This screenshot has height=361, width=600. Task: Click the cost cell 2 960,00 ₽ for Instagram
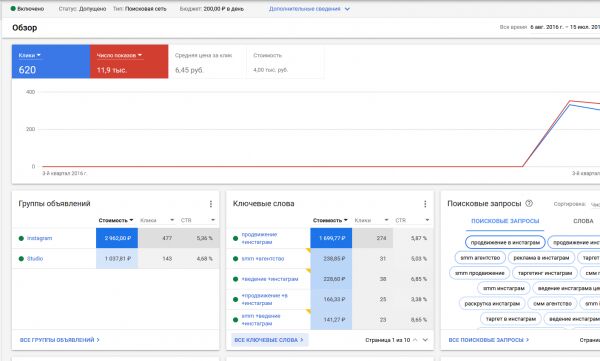[x=117, y=238]
